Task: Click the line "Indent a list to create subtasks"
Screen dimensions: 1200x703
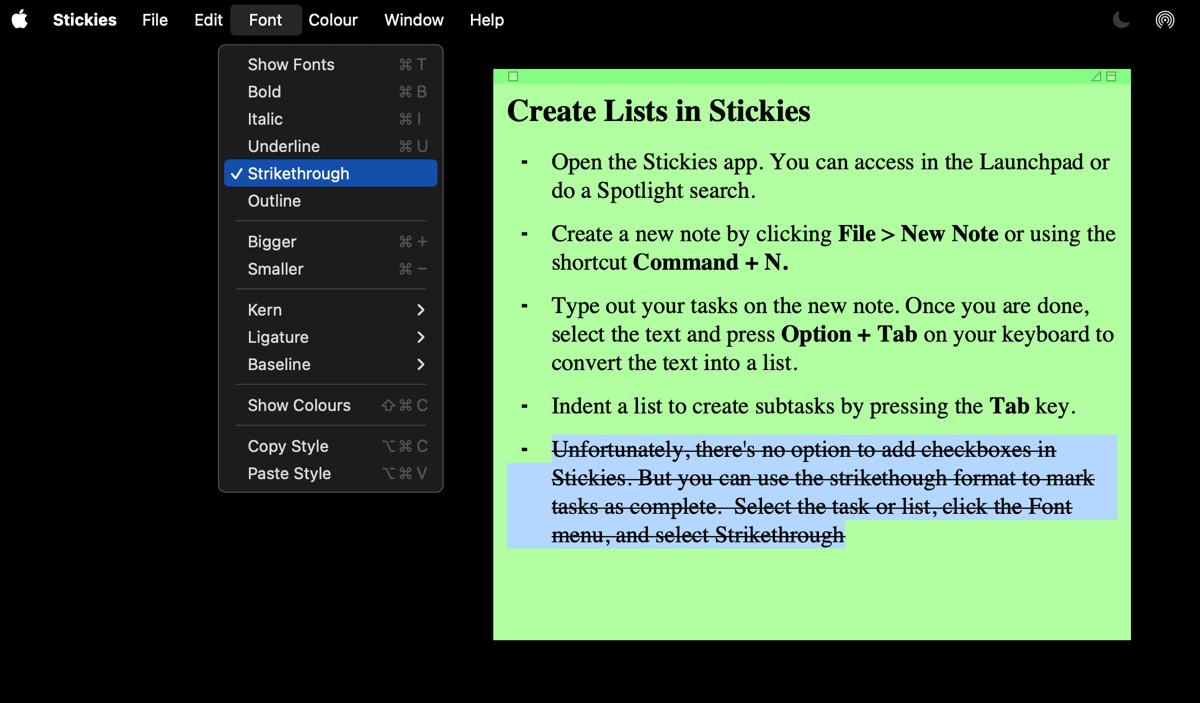Action: [812, 406]
